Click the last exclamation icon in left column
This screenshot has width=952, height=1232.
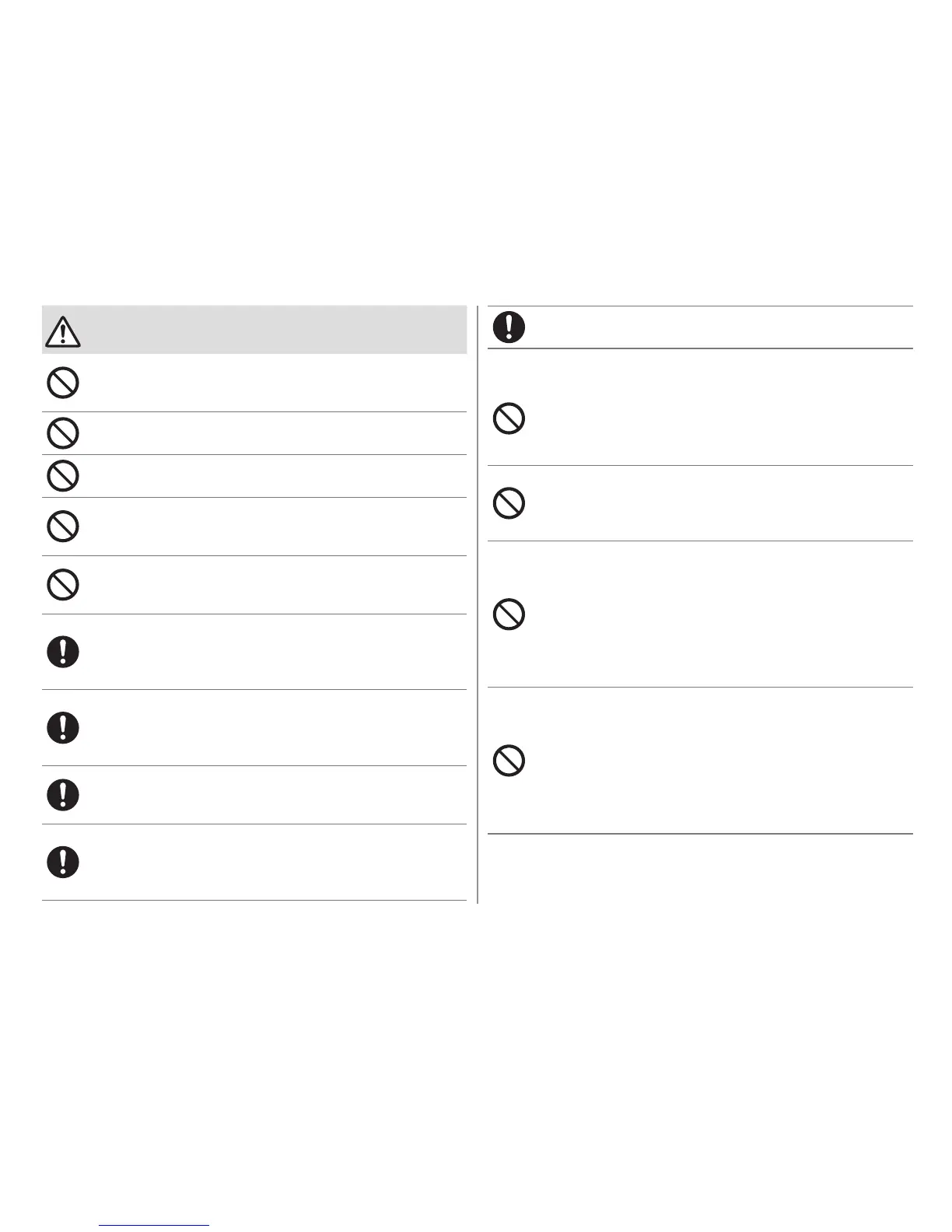pyautogui.click(x=63, y=862)
